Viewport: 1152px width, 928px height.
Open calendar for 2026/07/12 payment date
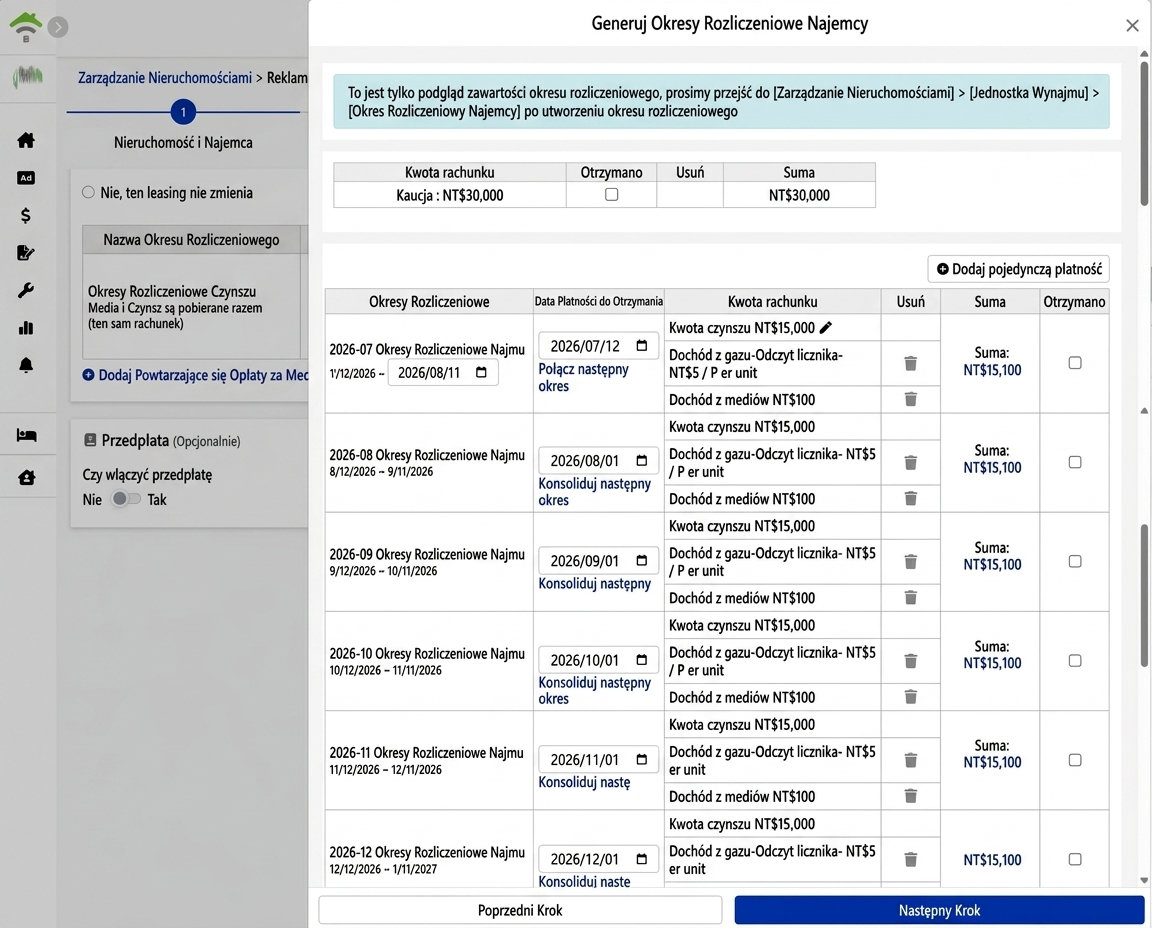pos(641,345)
